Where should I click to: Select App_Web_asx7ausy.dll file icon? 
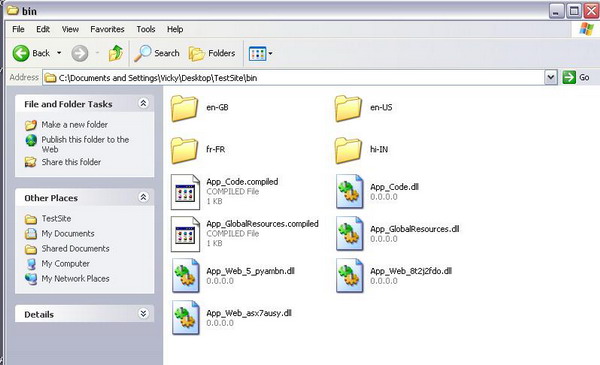click(x=186, y=318)
